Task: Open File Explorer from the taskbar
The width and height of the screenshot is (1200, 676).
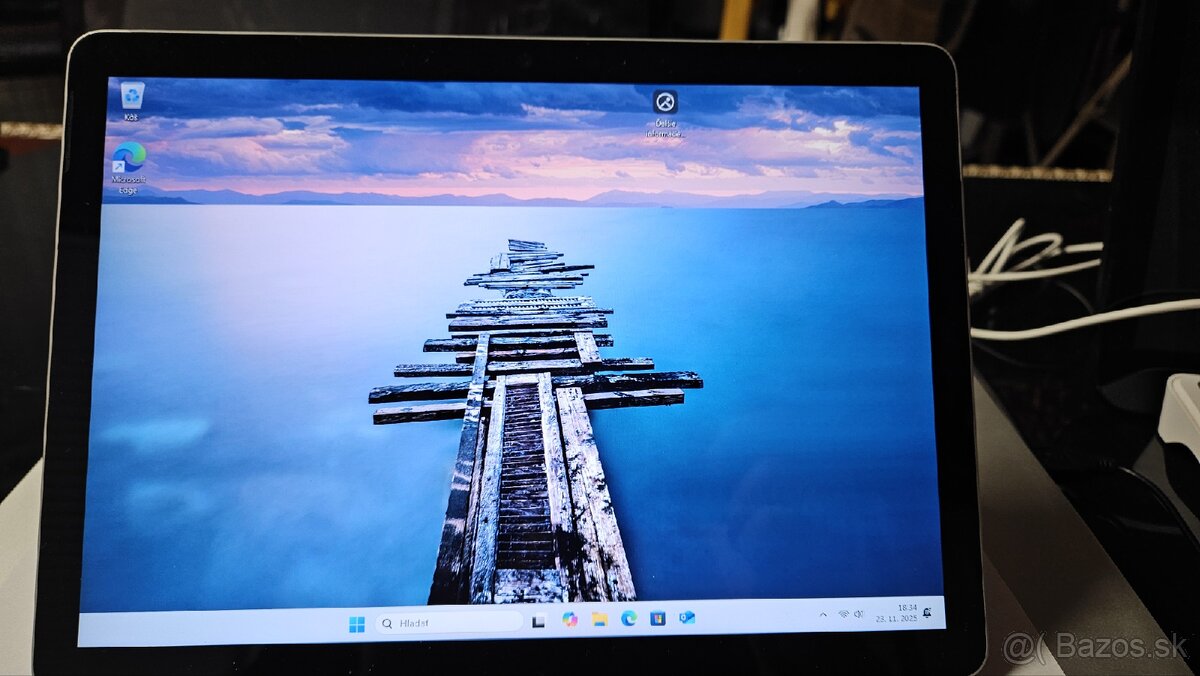Action: [599, 619]
